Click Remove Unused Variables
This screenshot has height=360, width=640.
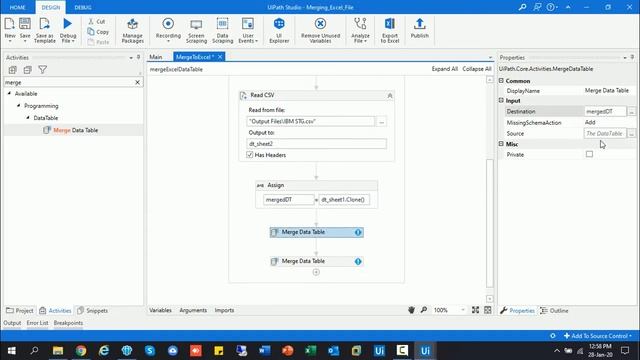click(x=320, y=30)
